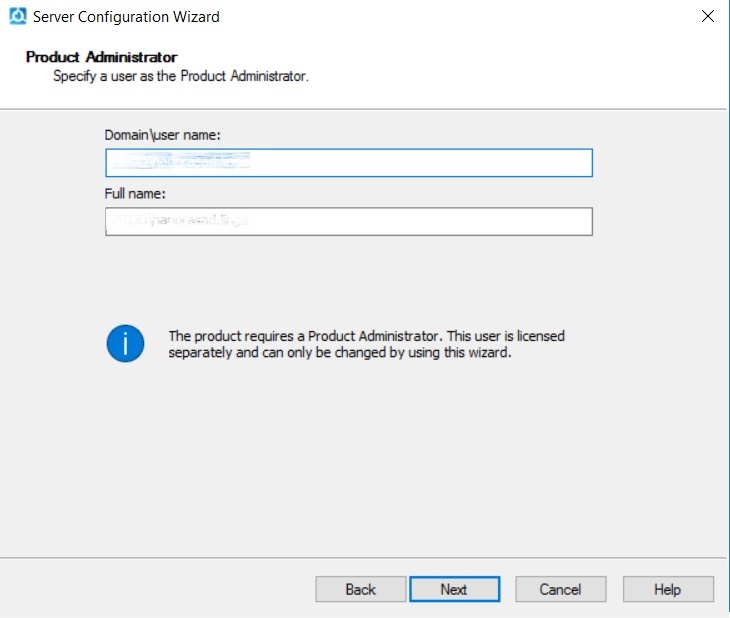730x618 pixels.
Task: Focus the Domain\user name input field
Action: click(x=348, y=163)
